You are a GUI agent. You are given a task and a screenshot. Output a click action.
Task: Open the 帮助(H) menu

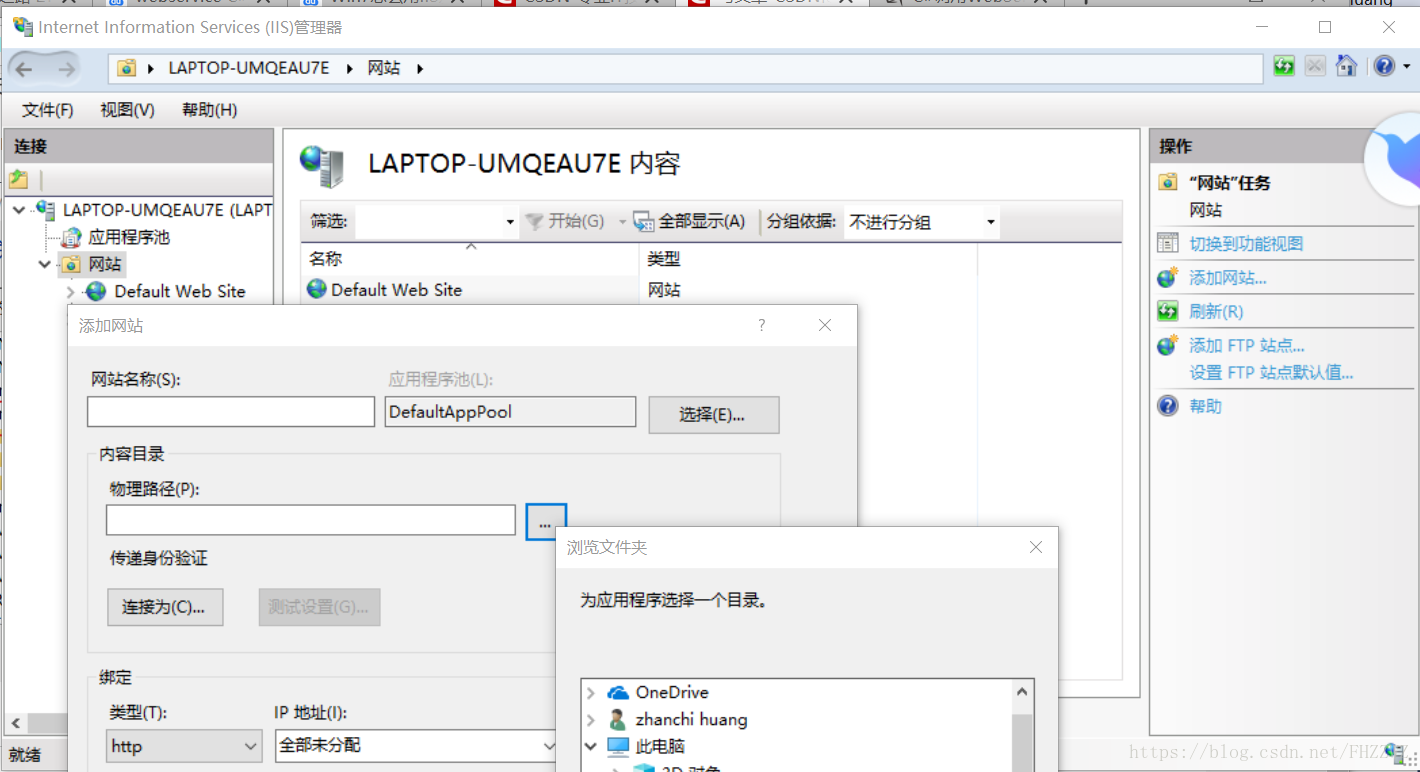click(209, 110)
